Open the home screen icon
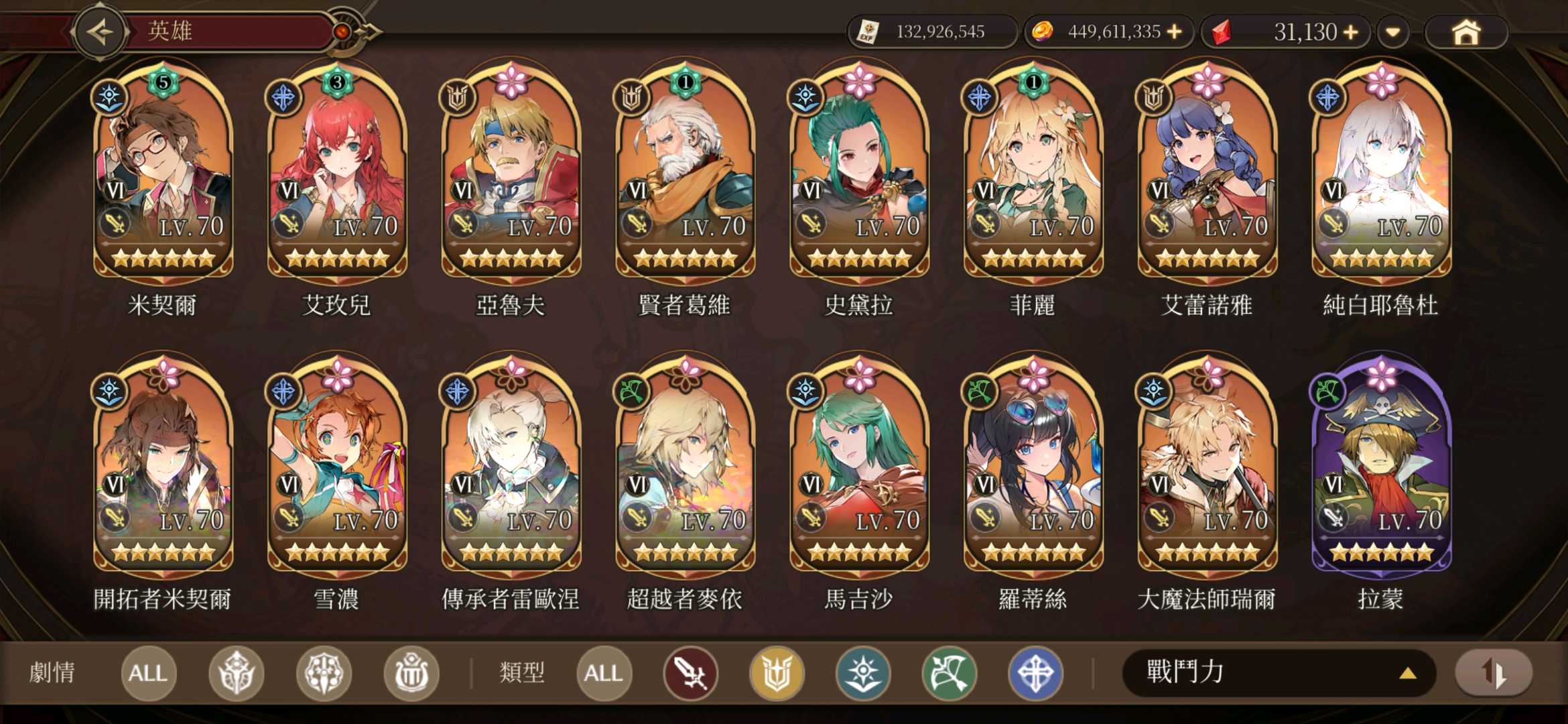 click(1465, 32)
